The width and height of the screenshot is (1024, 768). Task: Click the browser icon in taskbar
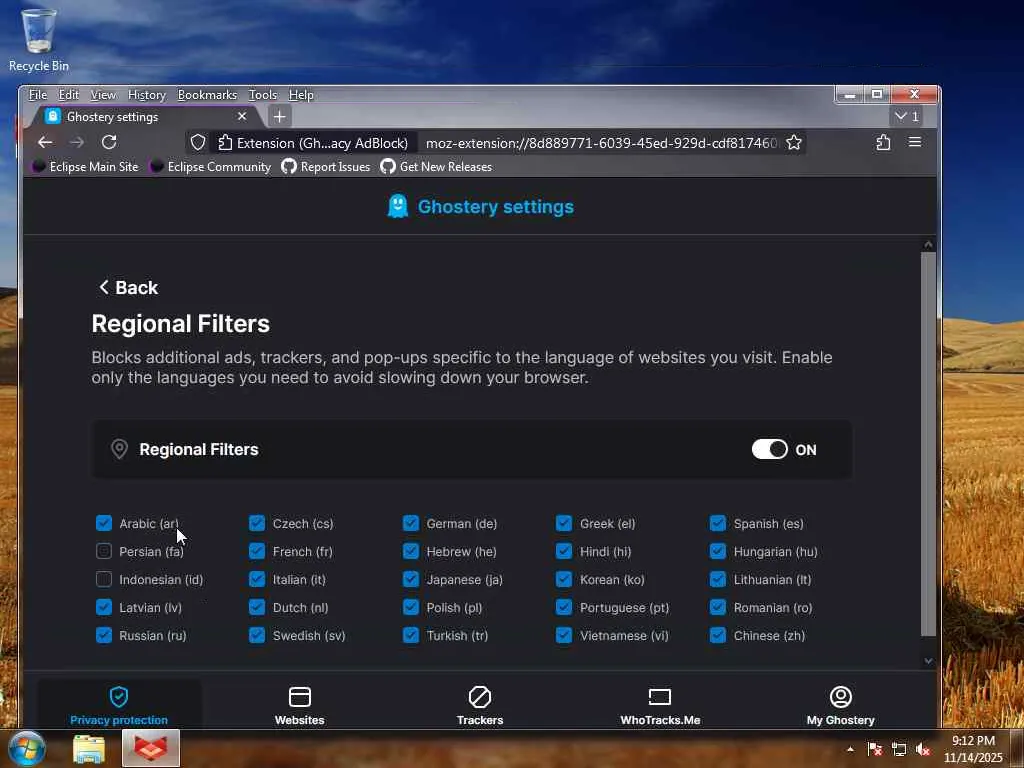point(151,748)
